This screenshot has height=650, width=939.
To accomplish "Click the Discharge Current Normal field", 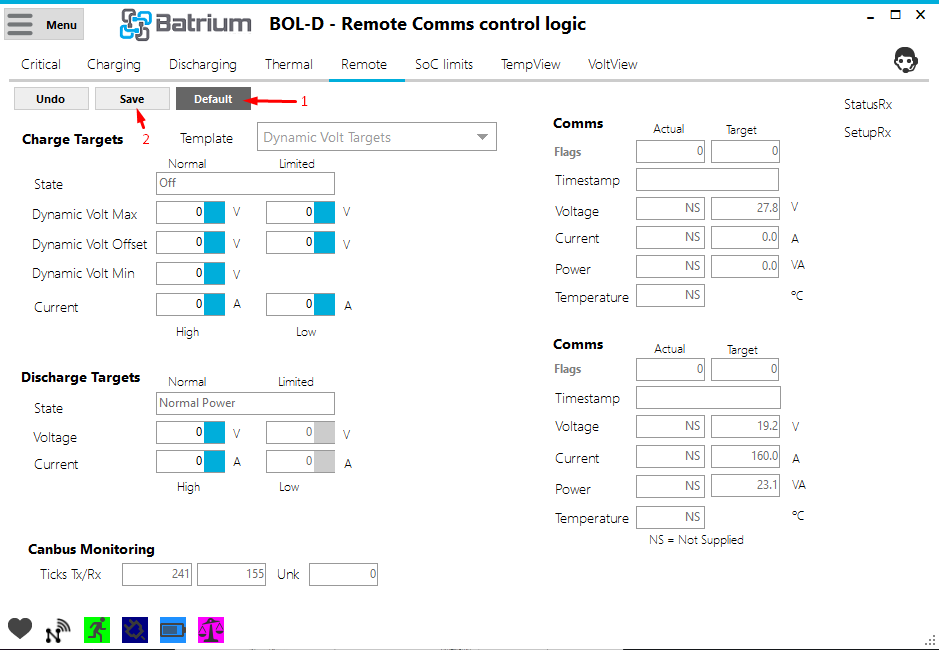I will click(181, 462).
